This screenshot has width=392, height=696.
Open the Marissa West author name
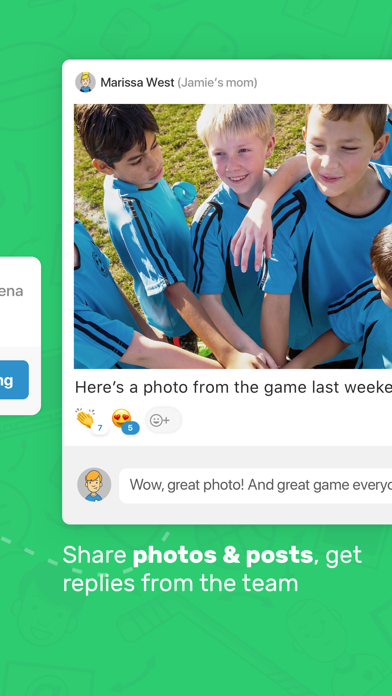[137, 83]
